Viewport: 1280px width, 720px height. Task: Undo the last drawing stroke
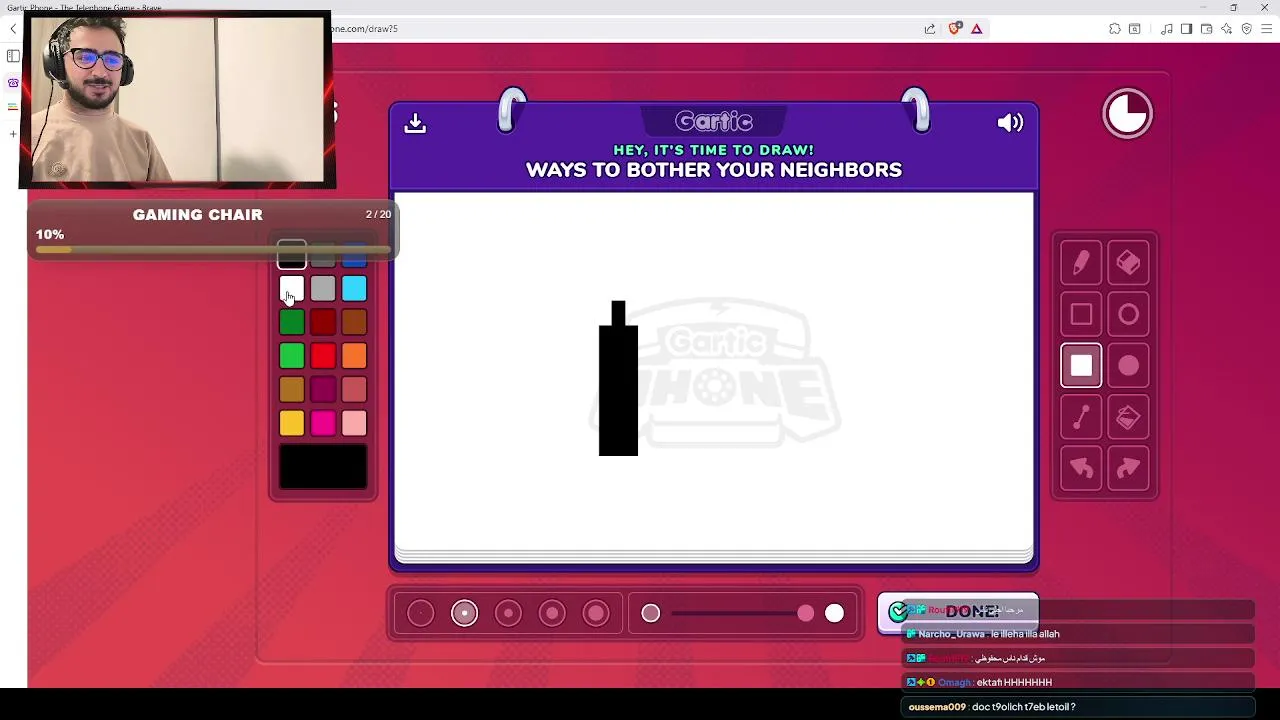point(1081,468)
